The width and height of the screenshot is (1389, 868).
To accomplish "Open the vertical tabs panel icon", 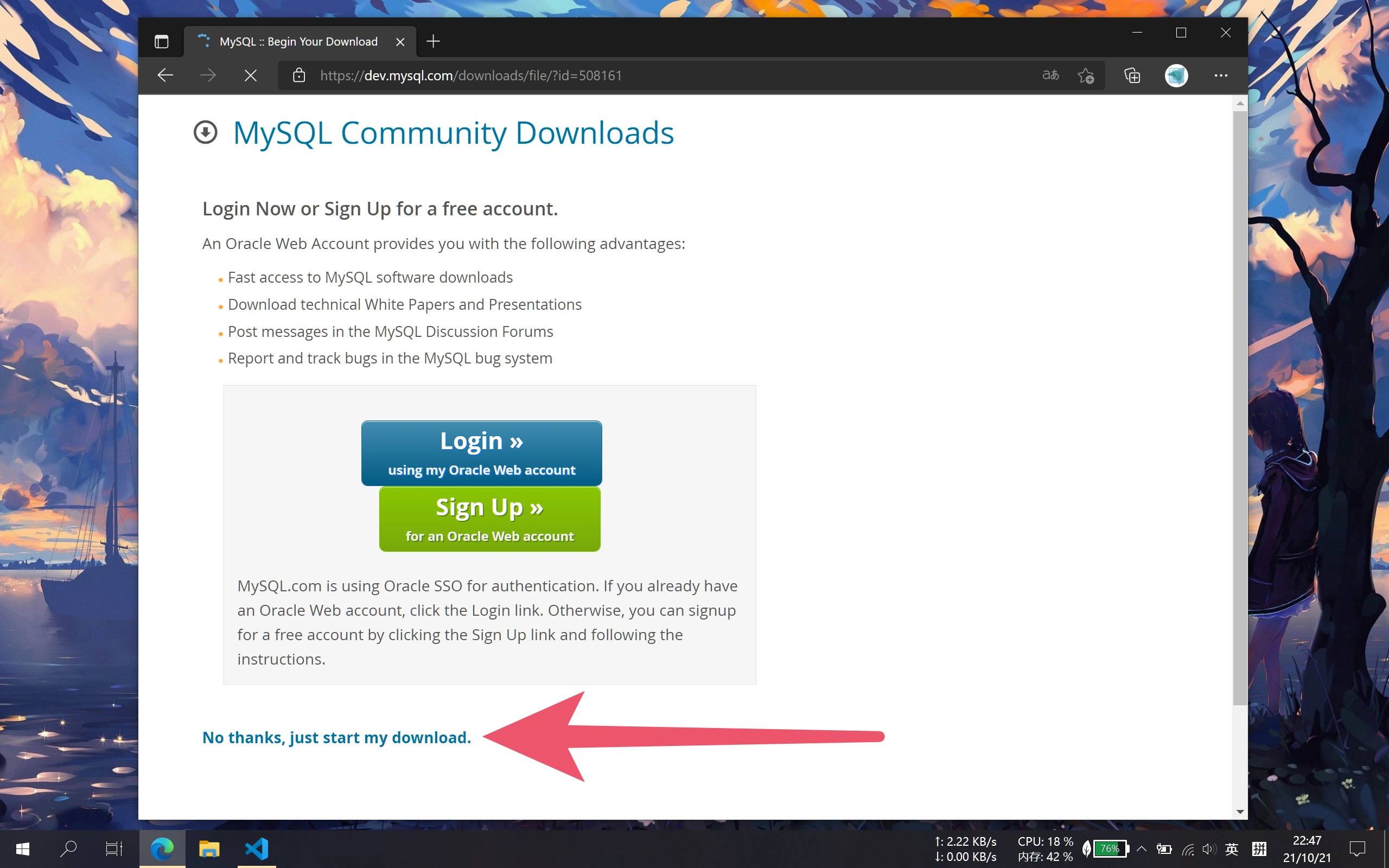I will 161,41.
